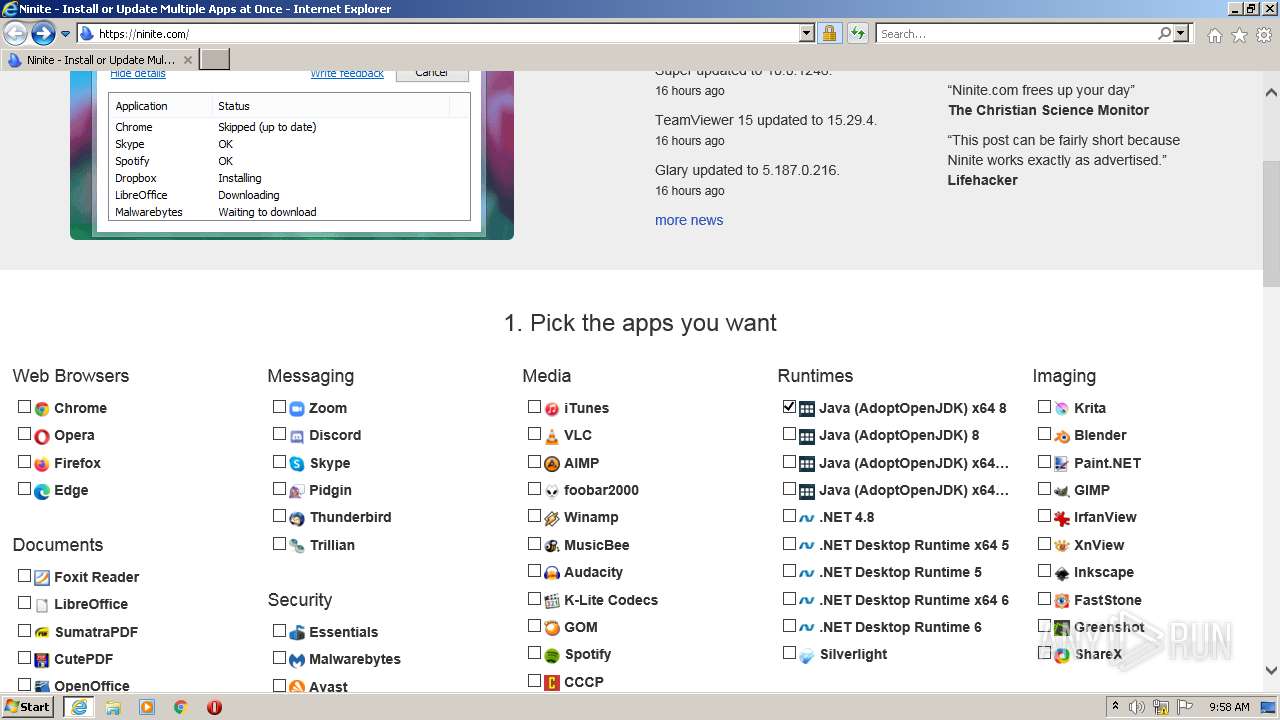Click the IrfanView red icon
Viewport: 1280px width, 720px height.
coord(1062,518)
